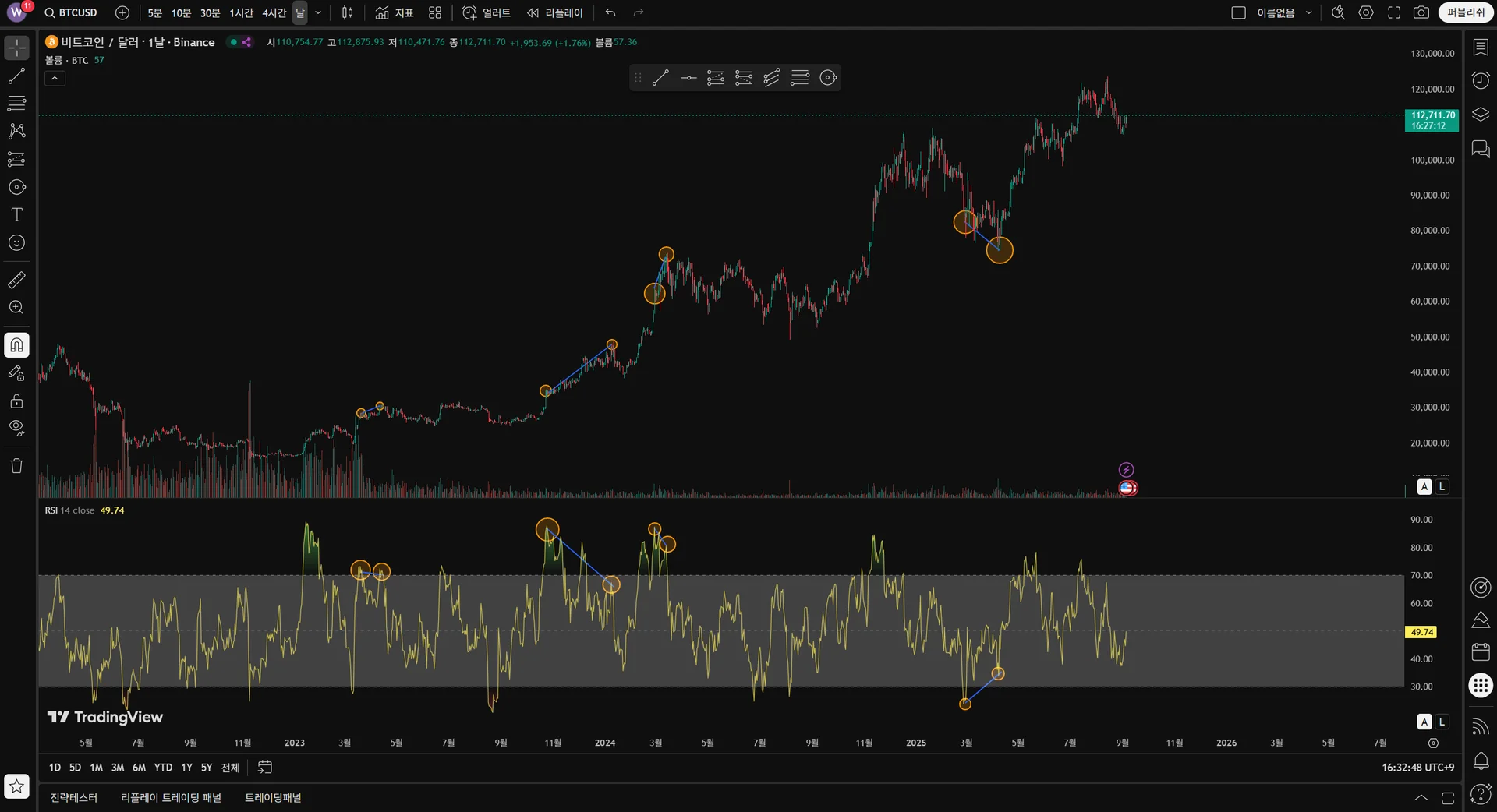Viewport: 1497px width, 812px height.
Task: Click the trash remove drawings icon
Action: pyautogui.click(x=16, y=466)
